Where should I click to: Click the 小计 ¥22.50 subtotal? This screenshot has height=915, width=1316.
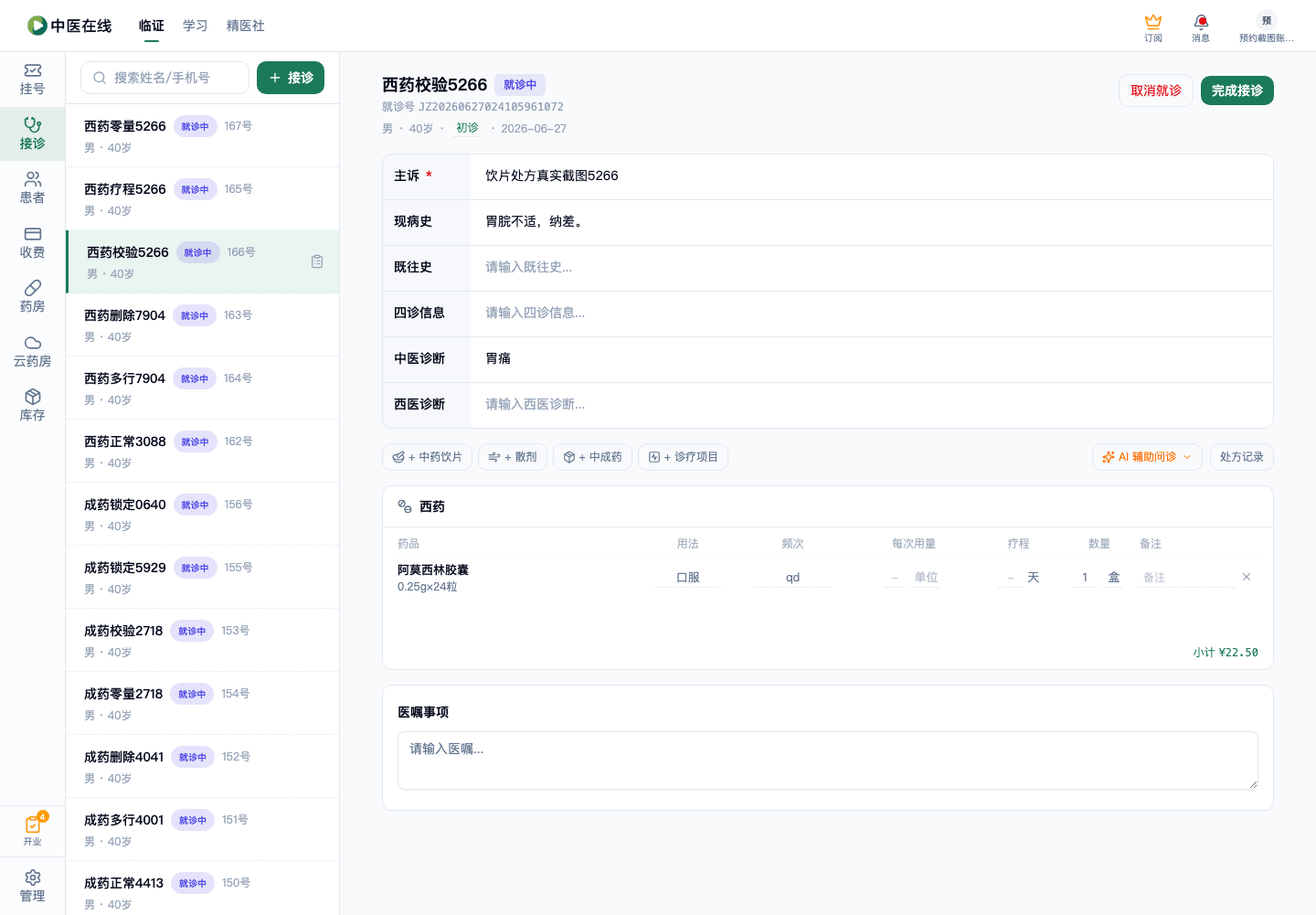pyautogui.click(x=1226, y=653)
